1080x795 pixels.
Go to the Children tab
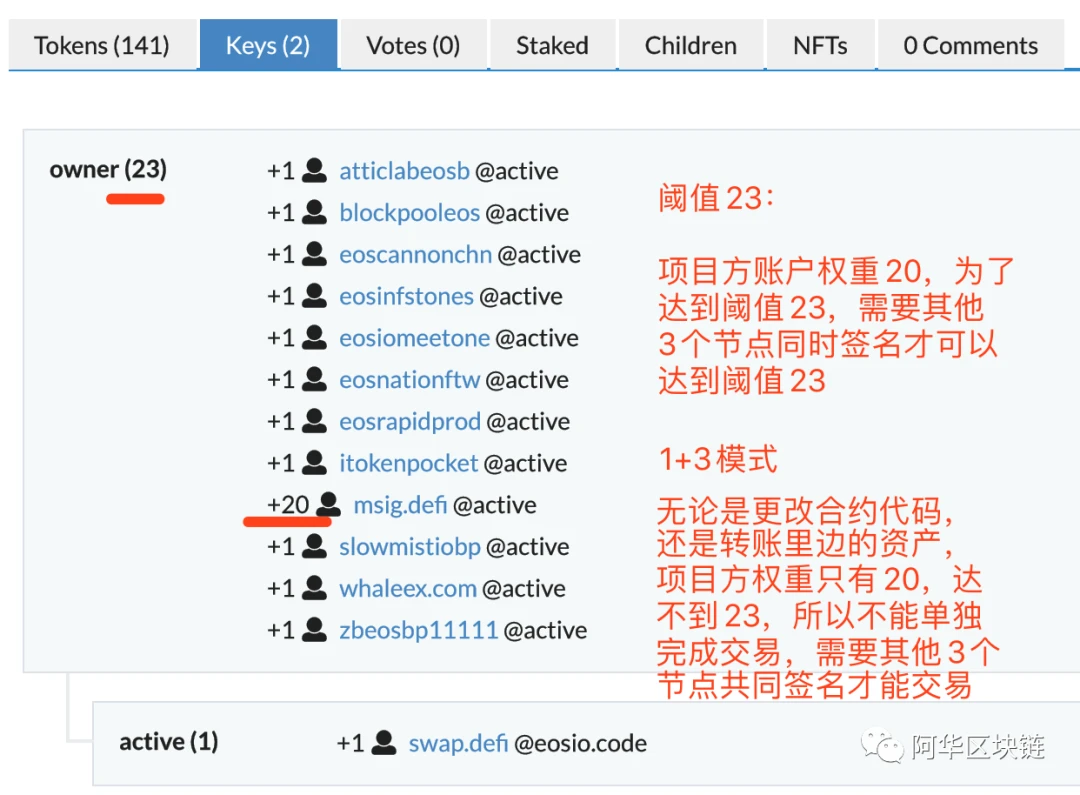click(x=691, y=45)
